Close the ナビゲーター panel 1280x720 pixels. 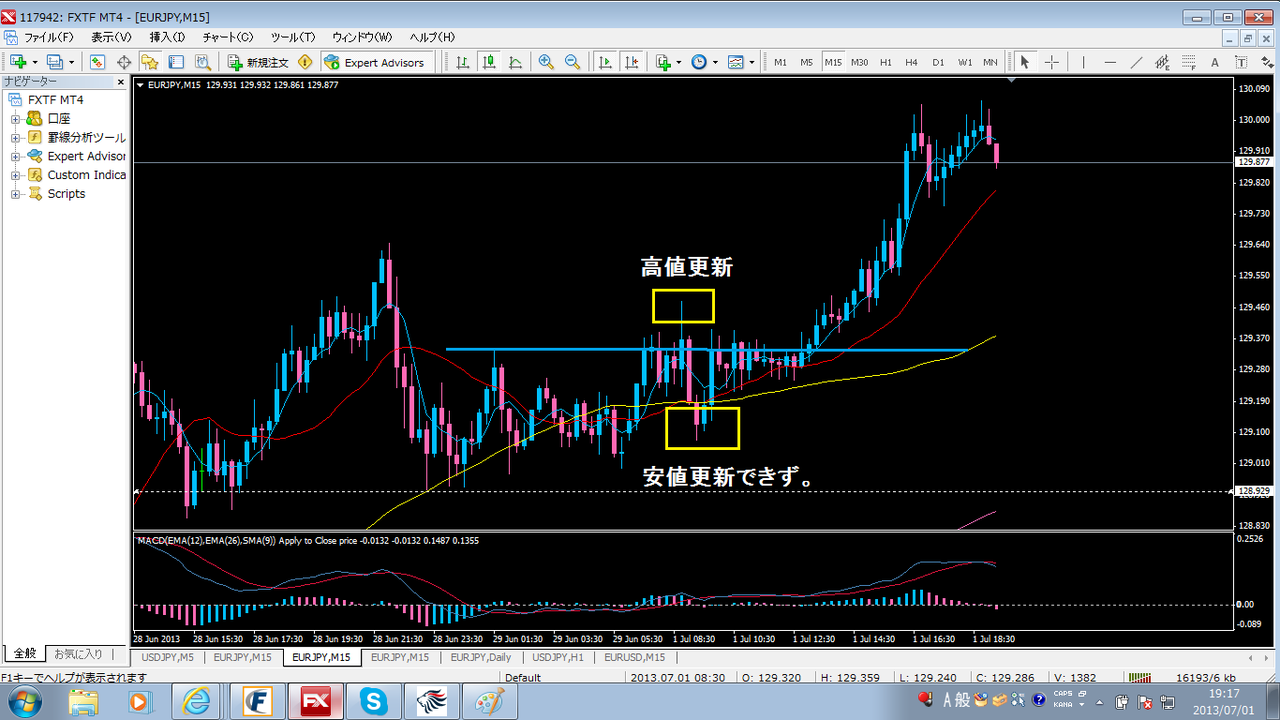121,82
